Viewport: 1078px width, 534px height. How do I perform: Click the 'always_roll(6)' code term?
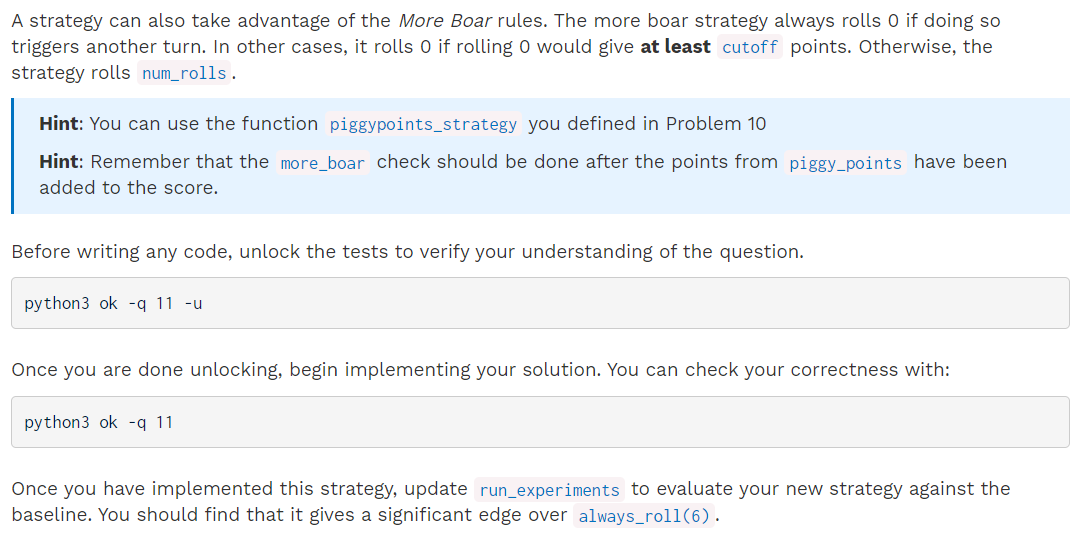coord(644,515)
